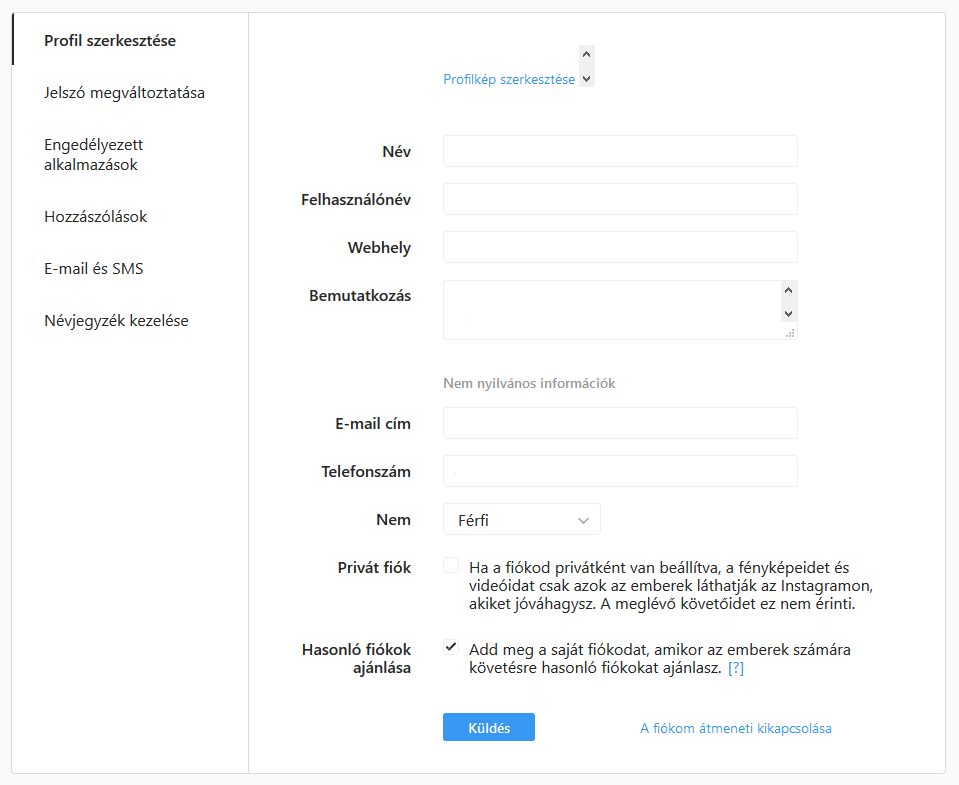This screenshot has width=959, height=785.
Task: Click the Bemutatkozás textarea resize grip
Action: coord(790,333)
